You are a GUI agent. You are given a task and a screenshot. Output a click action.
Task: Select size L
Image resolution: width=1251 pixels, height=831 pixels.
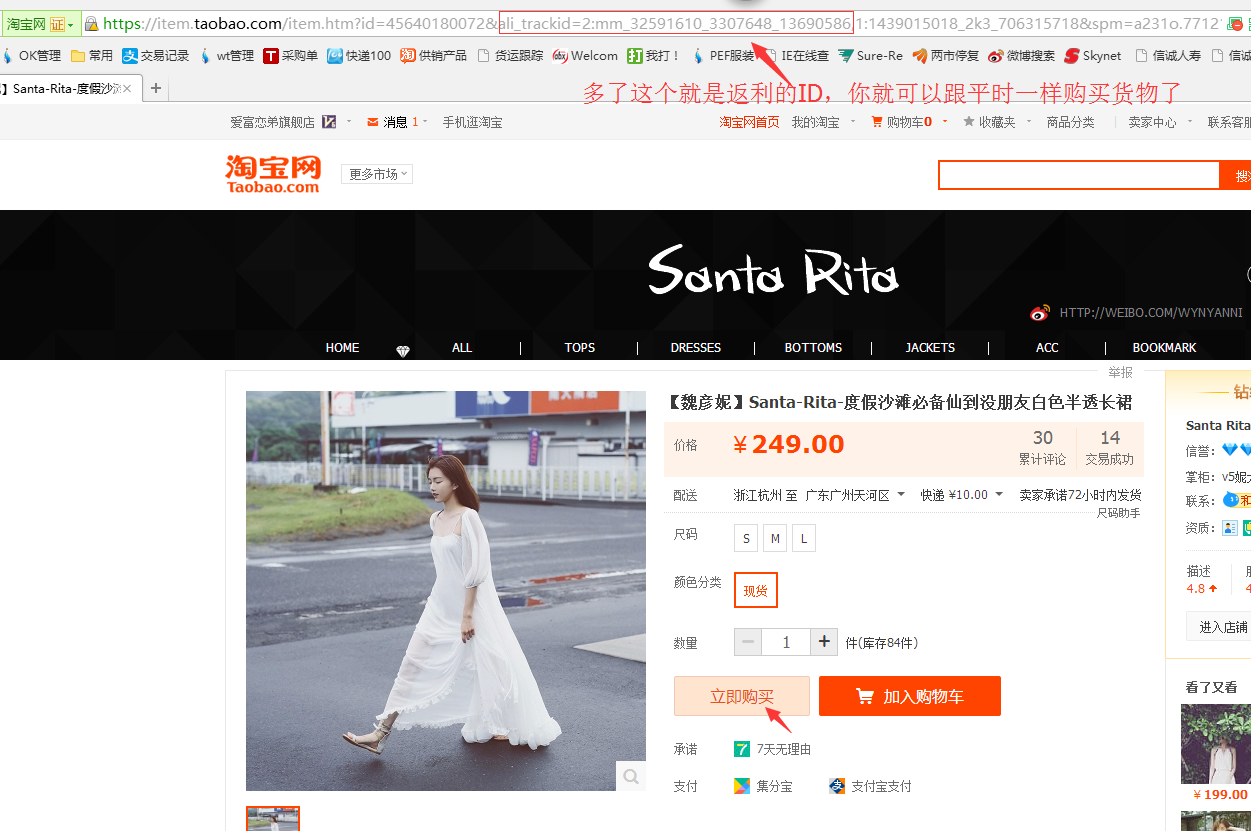pos(804,539)
